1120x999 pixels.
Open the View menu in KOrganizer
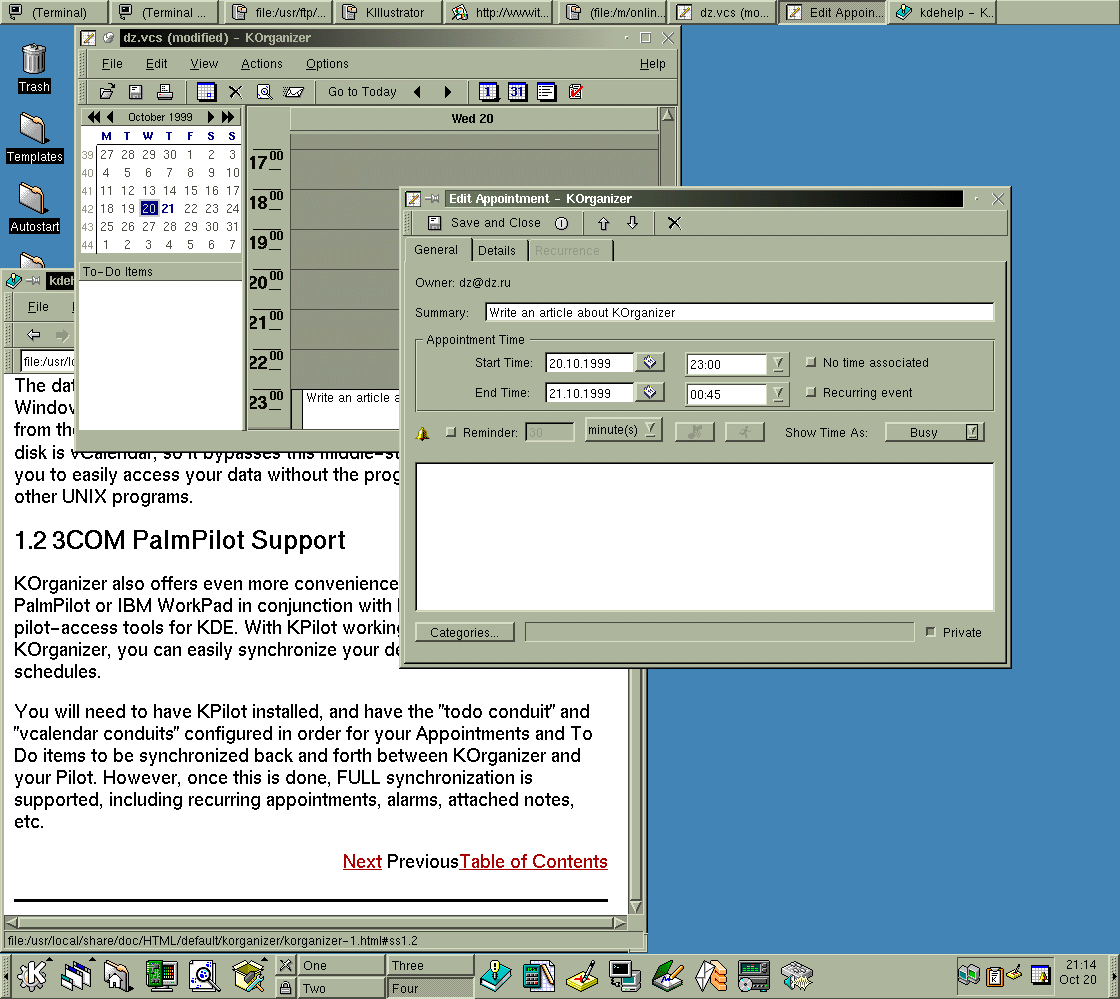pyautogui.click(x=204, y=64)
